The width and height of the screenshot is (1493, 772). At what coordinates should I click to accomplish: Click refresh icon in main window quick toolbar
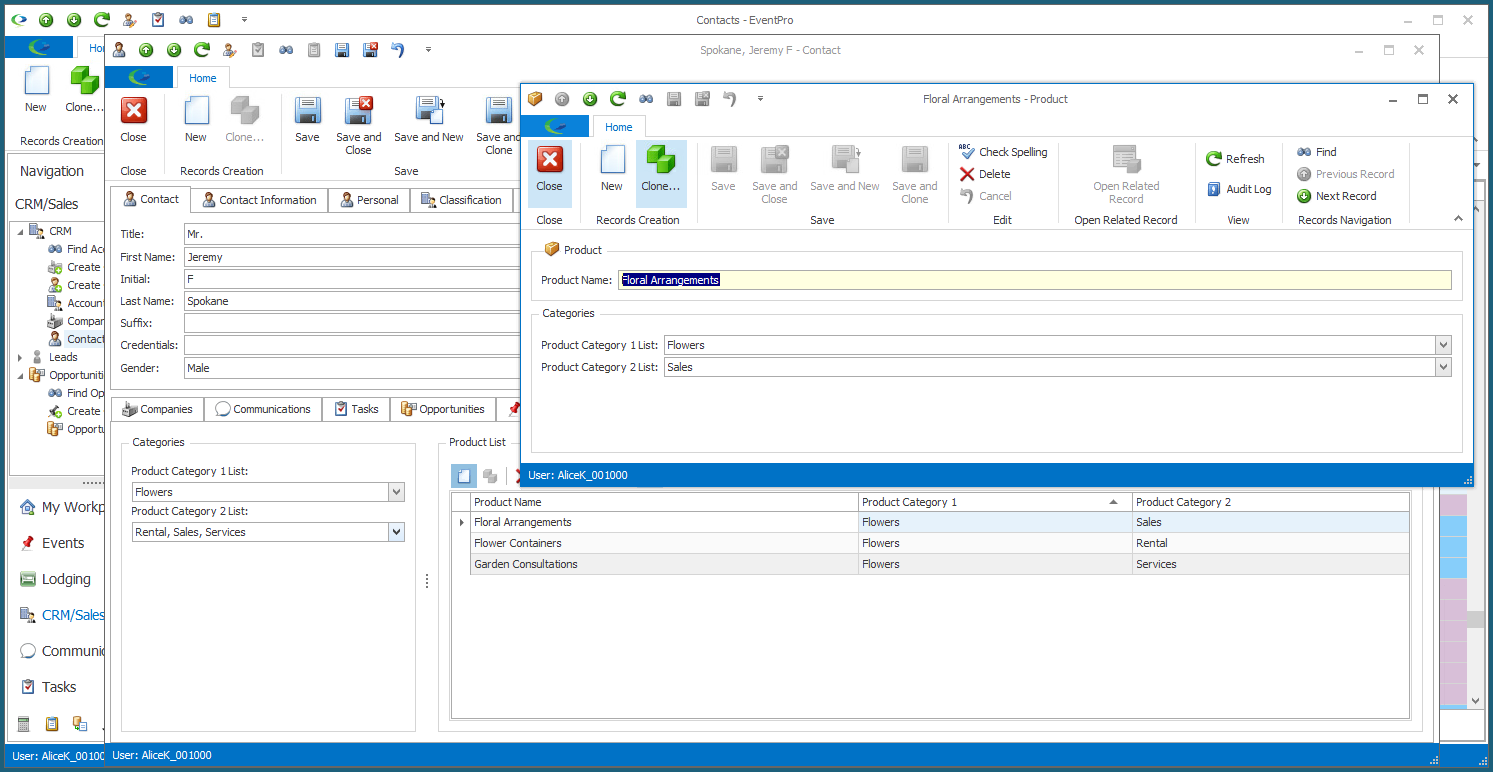tap(102, 20)
